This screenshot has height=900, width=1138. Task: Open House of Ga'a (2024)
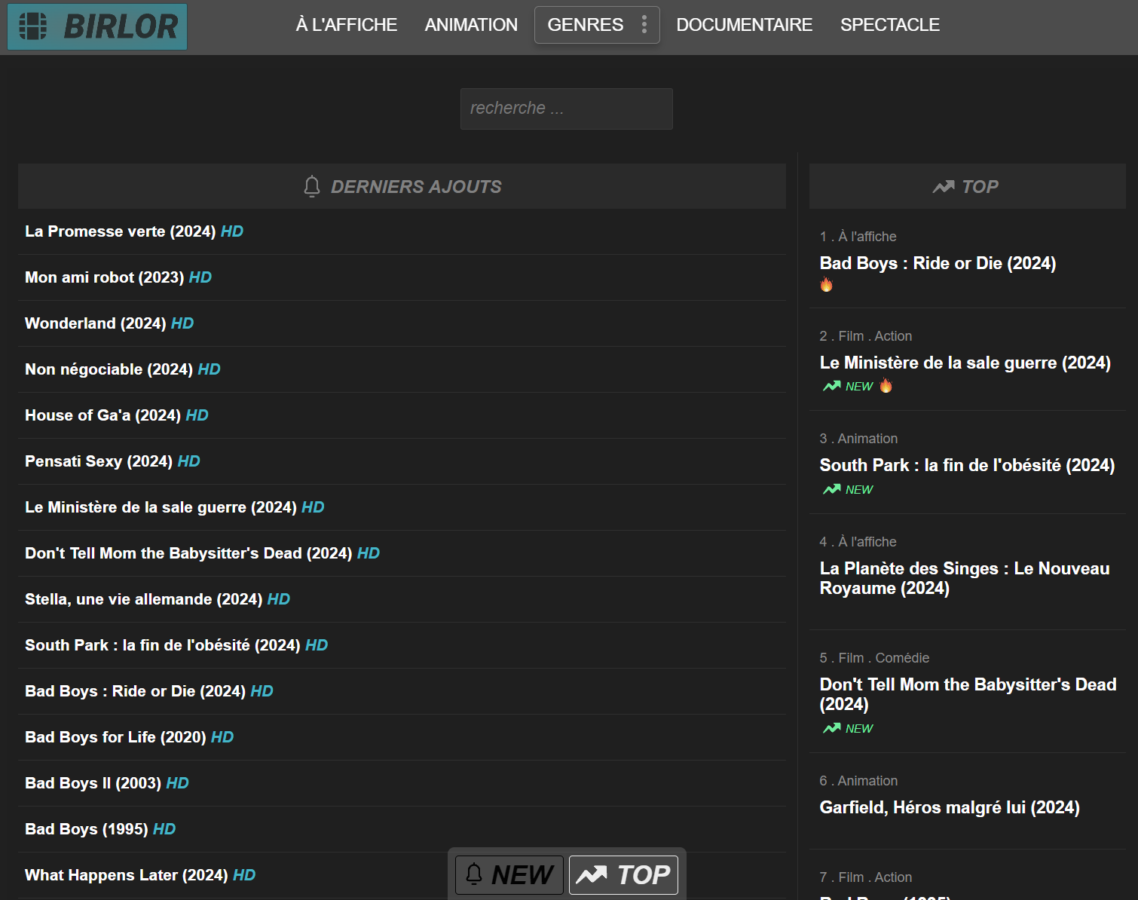point(103,415)
